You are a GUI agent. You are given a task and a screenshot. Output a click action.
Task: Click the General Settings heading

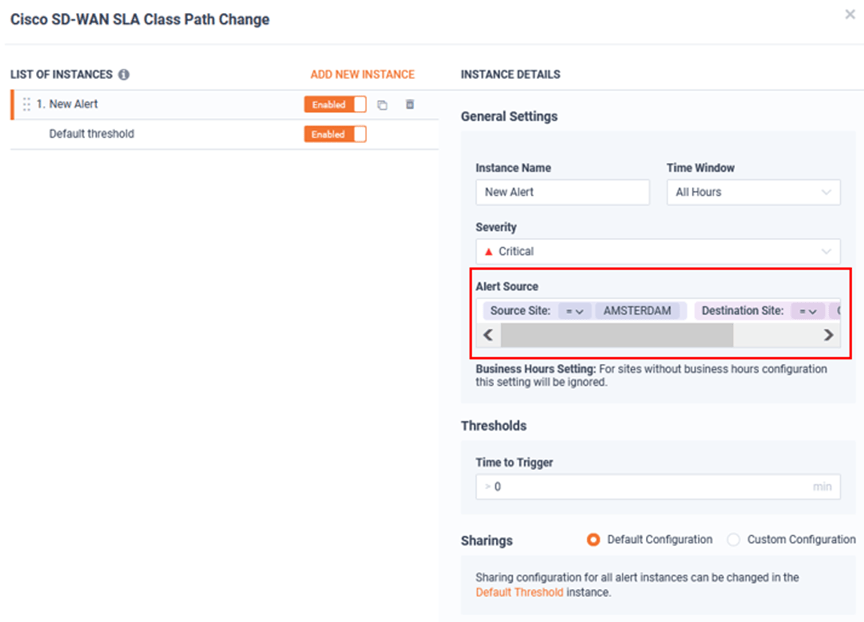click(x=509, y=116)
